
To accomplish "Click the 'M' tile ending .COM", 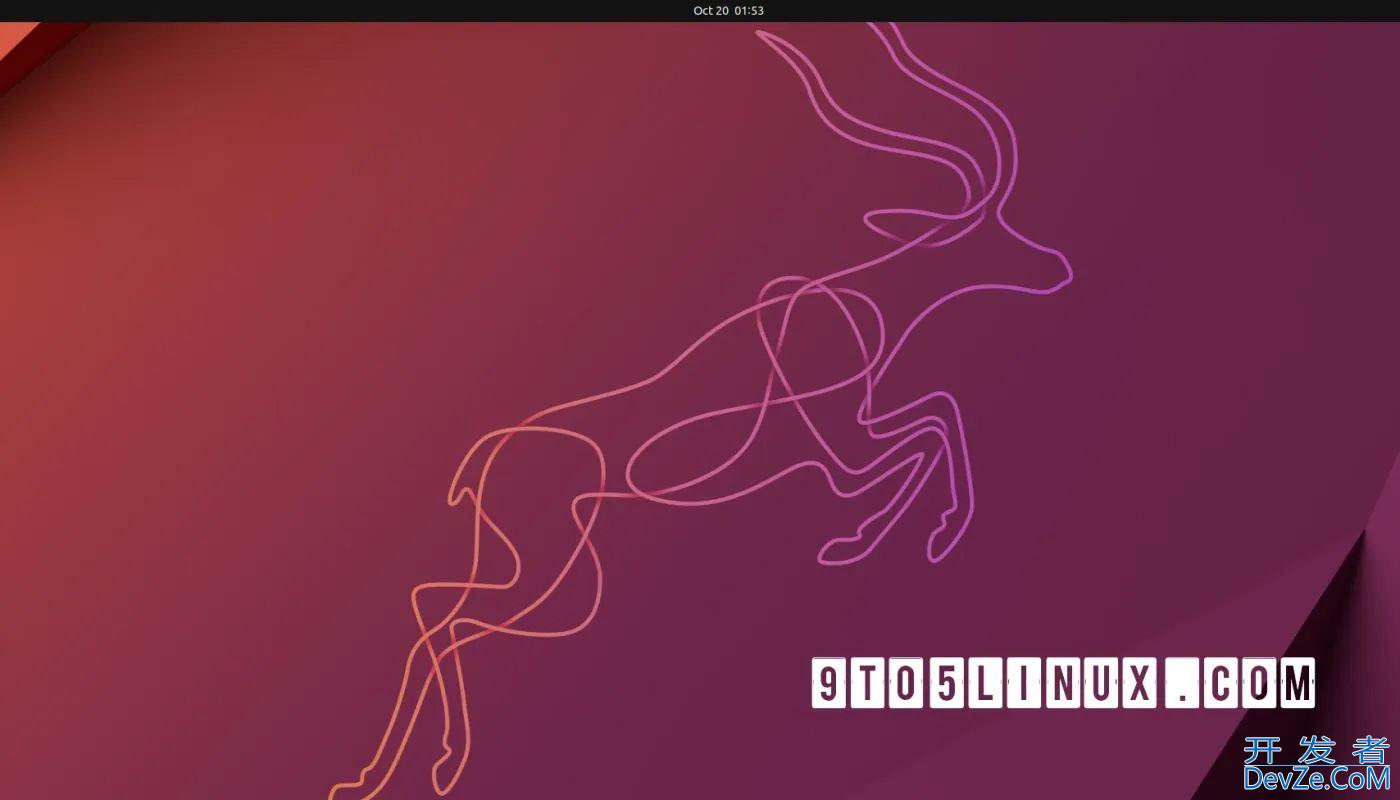I will click(x=1296, y=684).
